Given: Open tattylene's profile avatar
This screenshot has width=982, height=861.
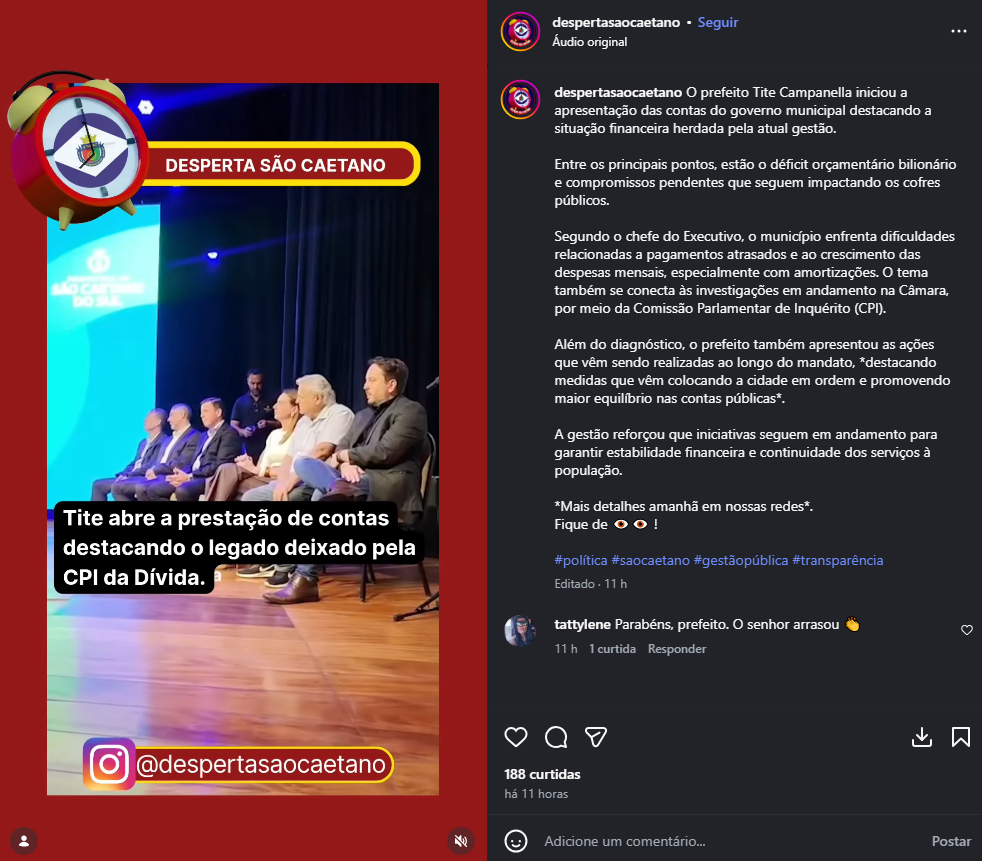Looking at the screenshot, I should click(520, 631).
